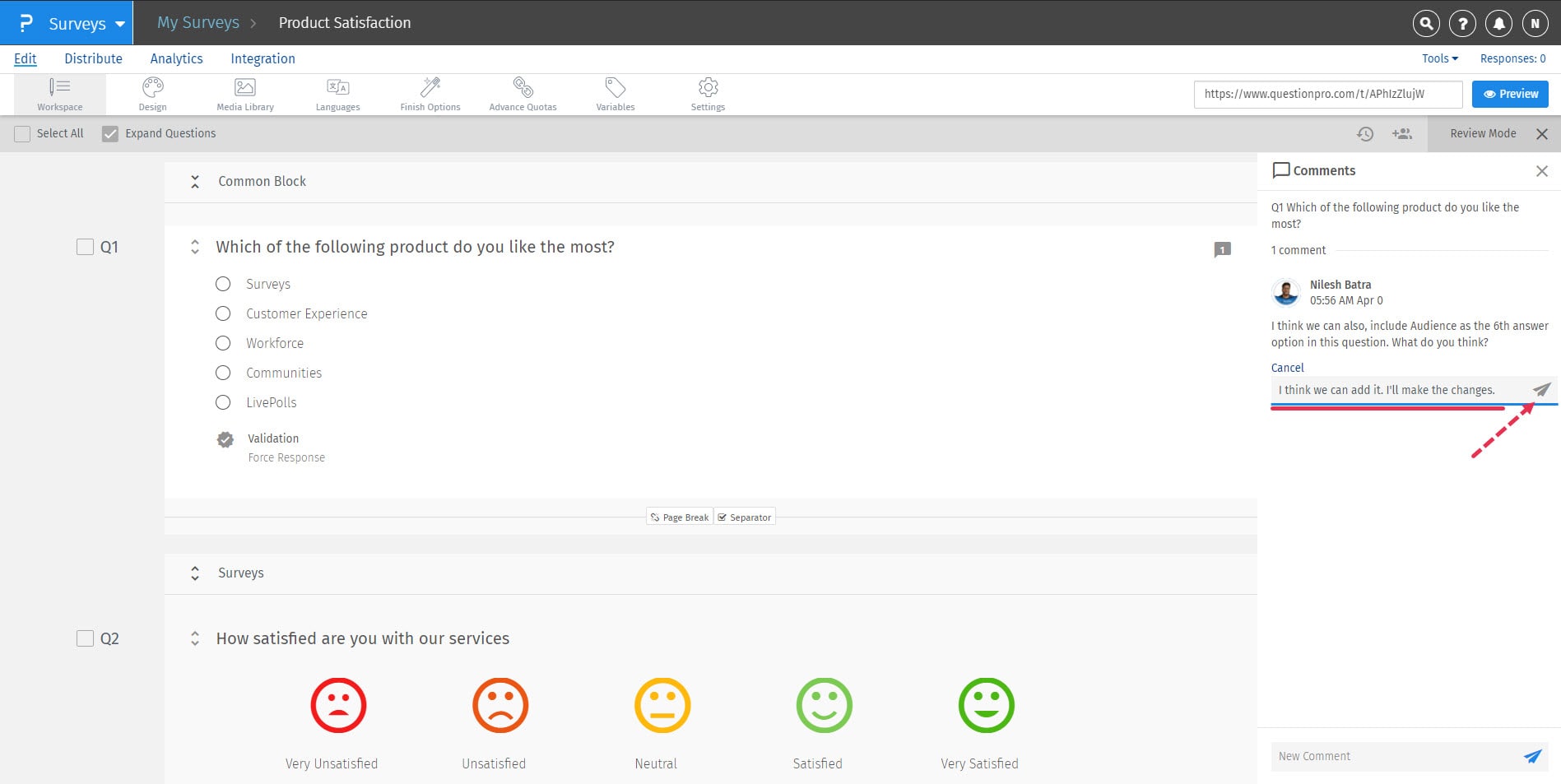Screen dimensions: 1561x784
Task: Select the Languages tool
Action: coord(337,93)
